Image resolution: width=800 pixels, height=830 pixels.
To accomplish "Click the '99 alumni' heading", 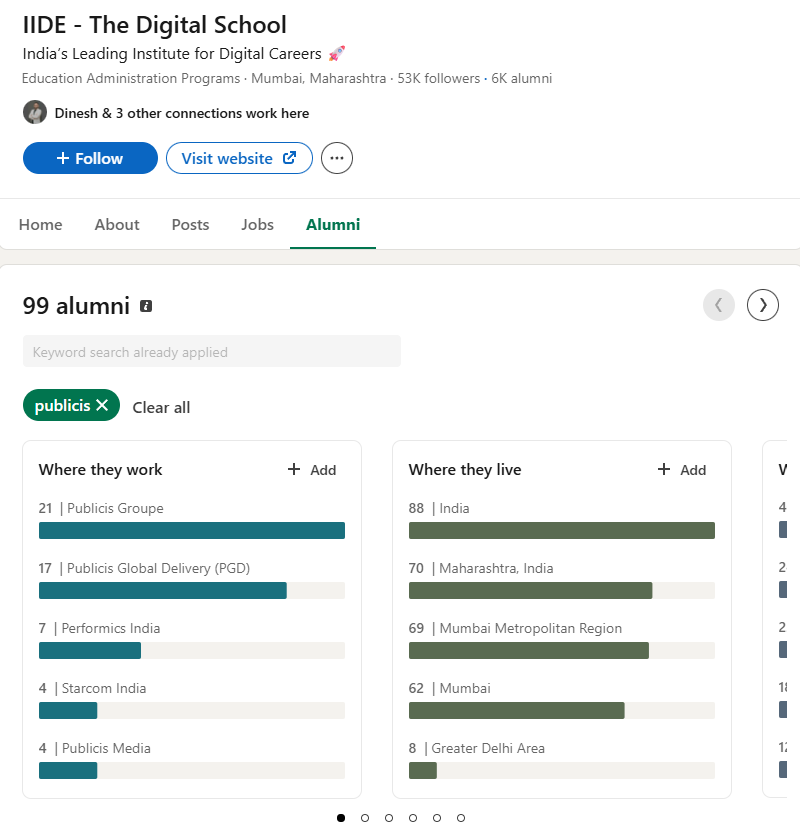I will (x=76, y=306).
